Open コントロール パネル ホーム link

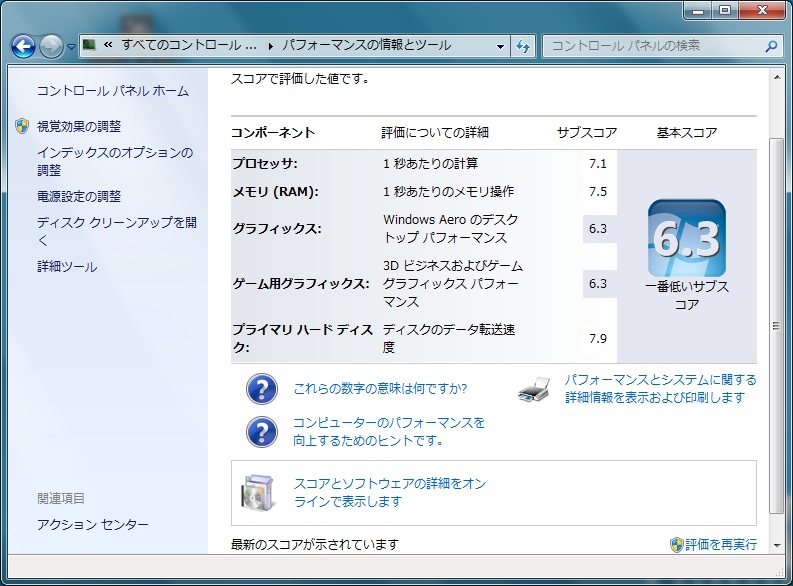click(113, 91)
